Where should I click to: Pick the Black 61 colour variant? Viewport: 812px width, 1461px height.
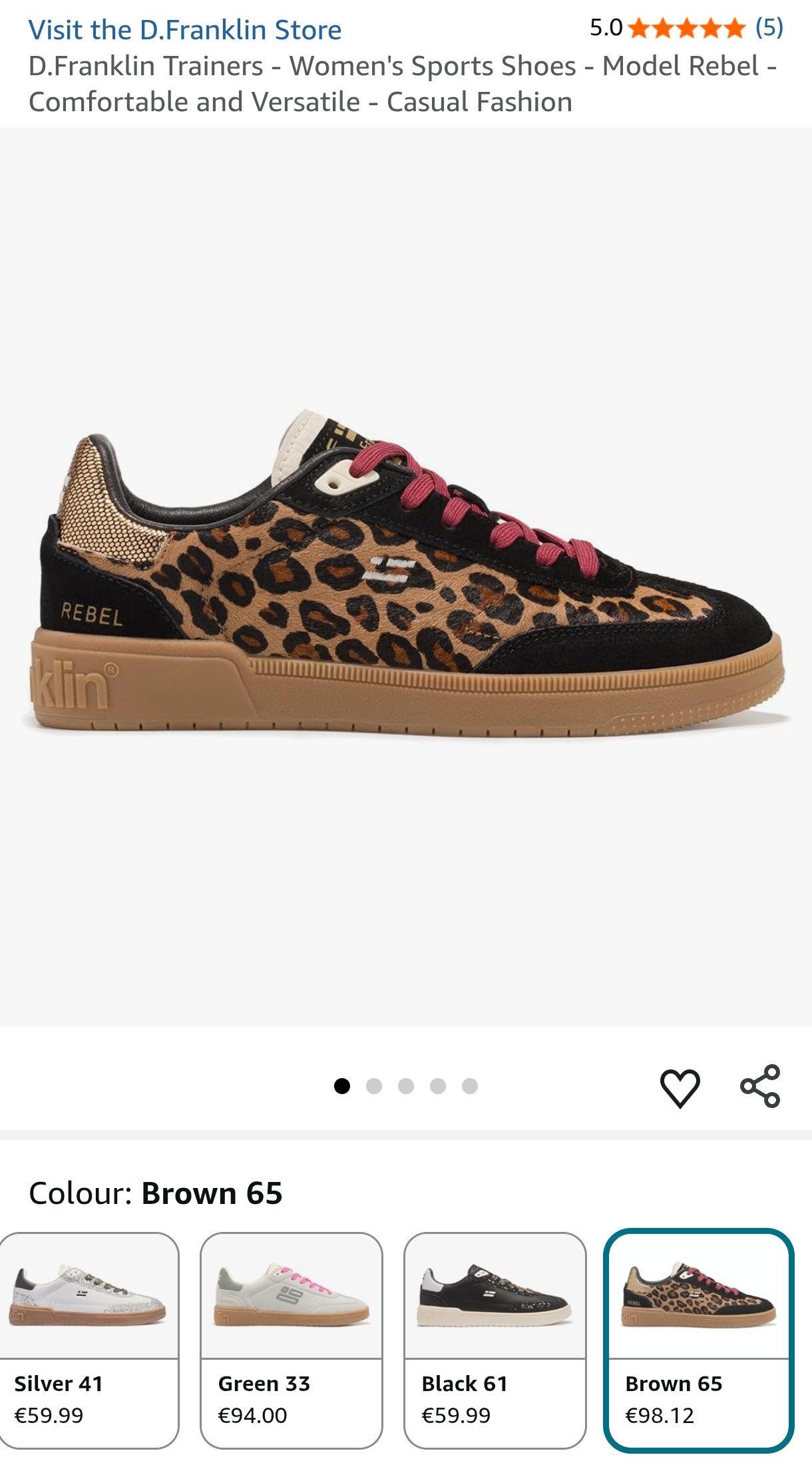point(495,1340)
